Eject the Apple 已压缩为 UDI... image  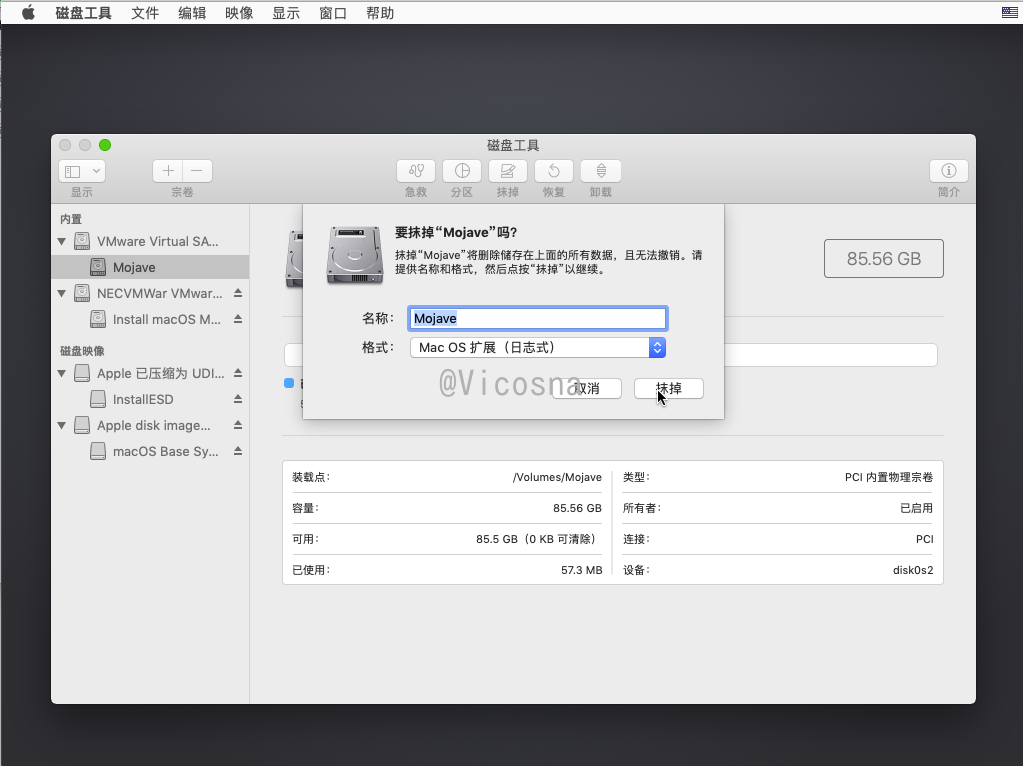pyautogui.click(x=238, y=373)
